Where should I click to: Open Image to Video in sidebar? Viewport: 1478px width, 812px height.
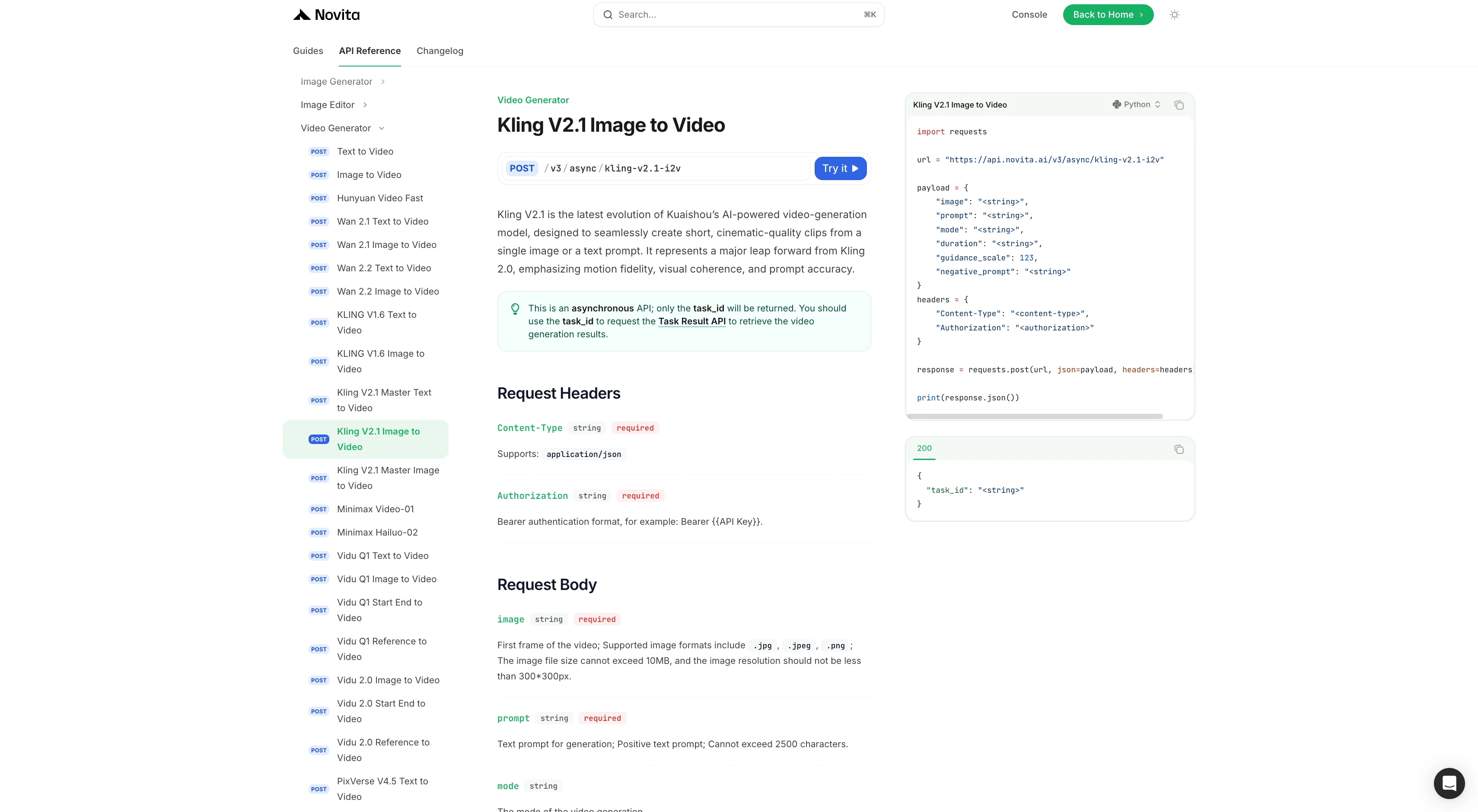[365, 175]
